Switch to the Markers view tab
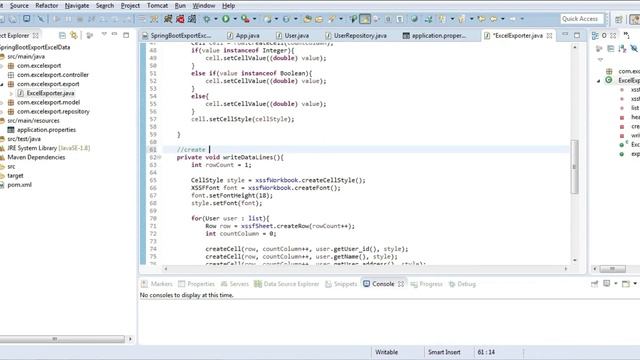The width and height of the screenshot is (640, 360). 157,284
